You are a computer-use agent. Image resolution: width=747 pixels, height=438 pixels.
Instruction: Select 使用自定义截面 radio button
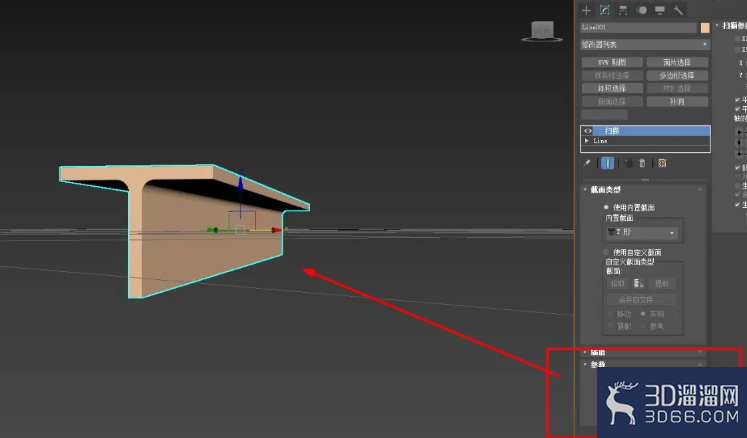pyautogui.click(x=606, y=252)
